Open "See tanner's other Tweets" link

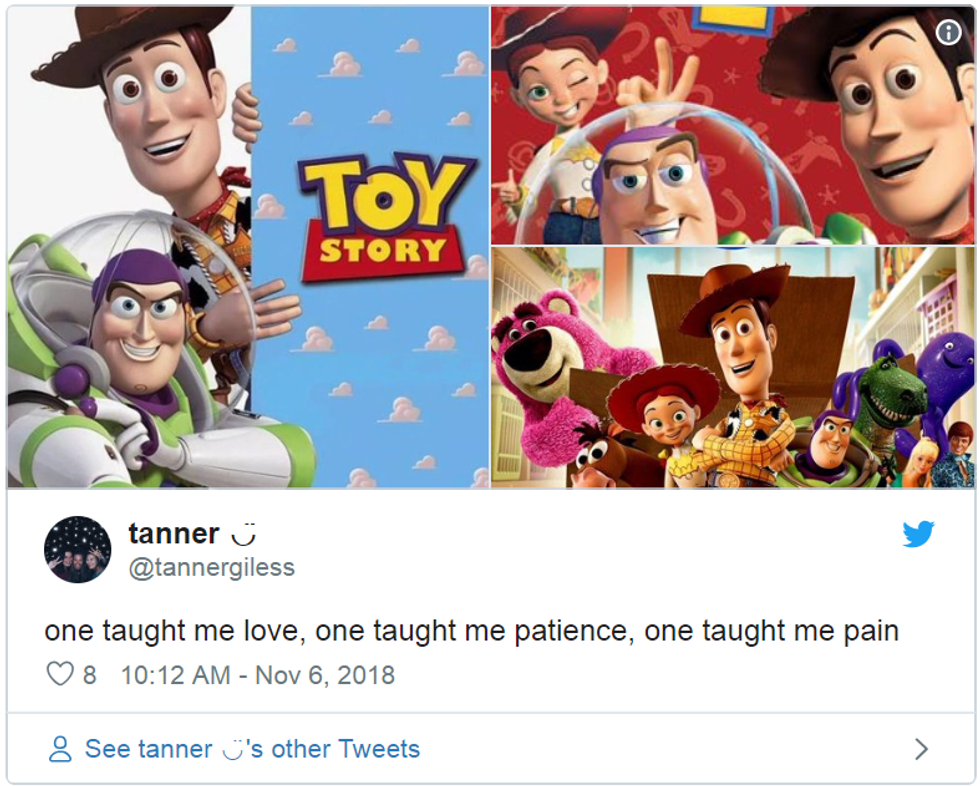pos(252,749)
